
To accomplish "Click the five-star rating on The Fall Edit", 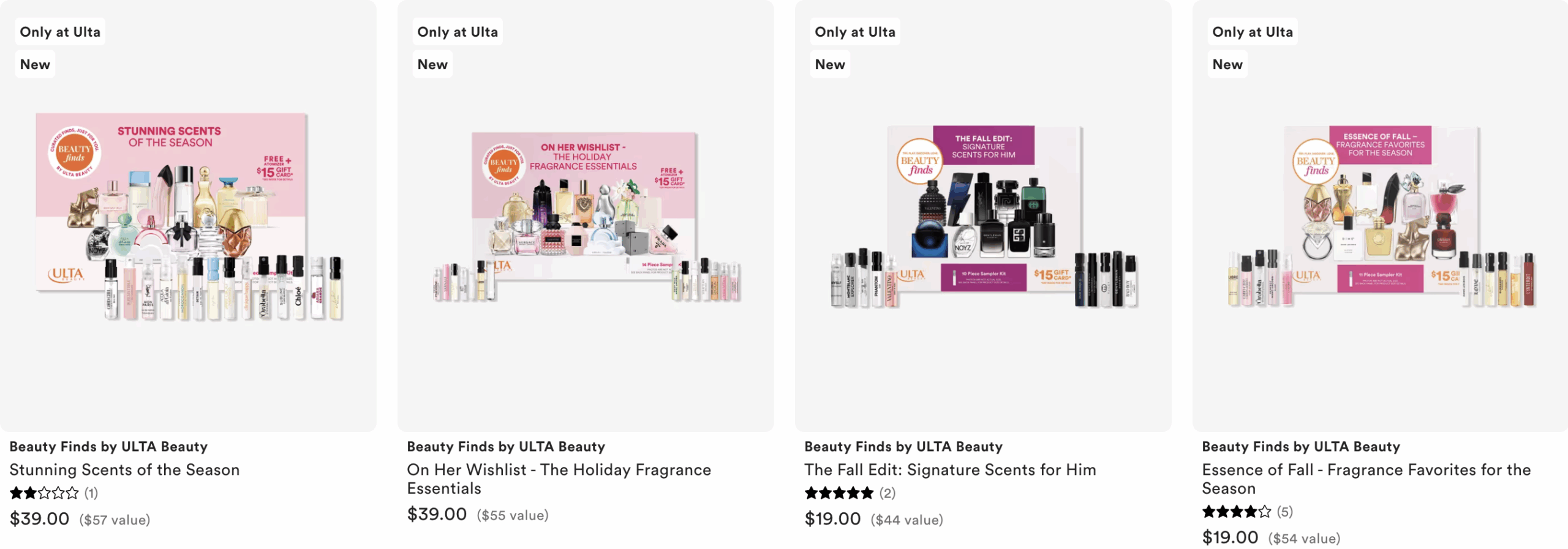I will [839, 493].
